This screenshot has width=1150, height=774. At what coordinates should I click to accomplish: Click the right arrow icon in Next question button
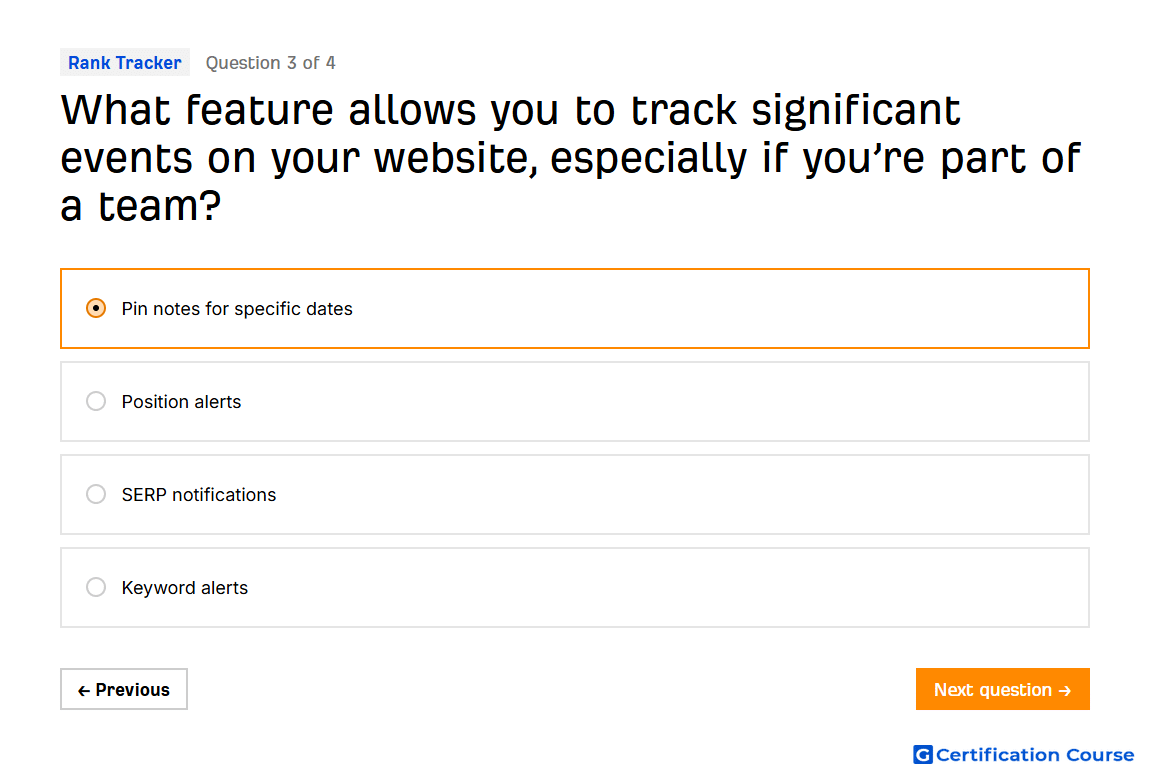coord(1065,690)
